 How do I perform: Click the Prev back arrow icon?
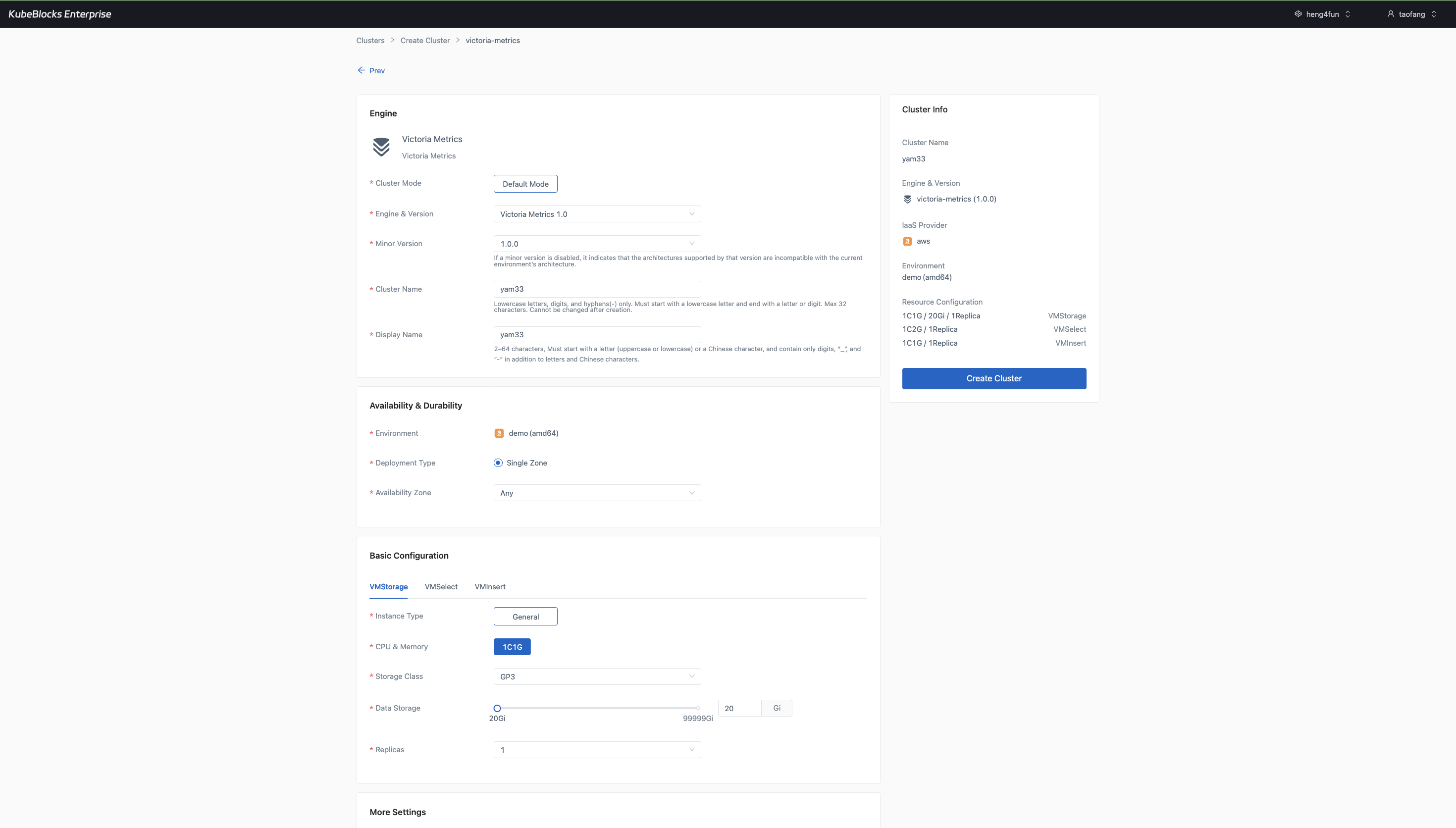(361, 70)
